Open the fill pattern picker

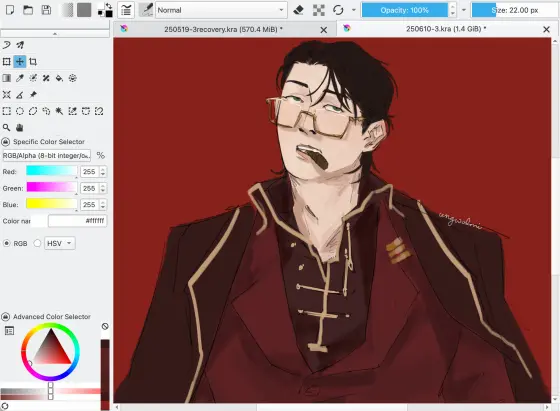click(x=84, y=10)
